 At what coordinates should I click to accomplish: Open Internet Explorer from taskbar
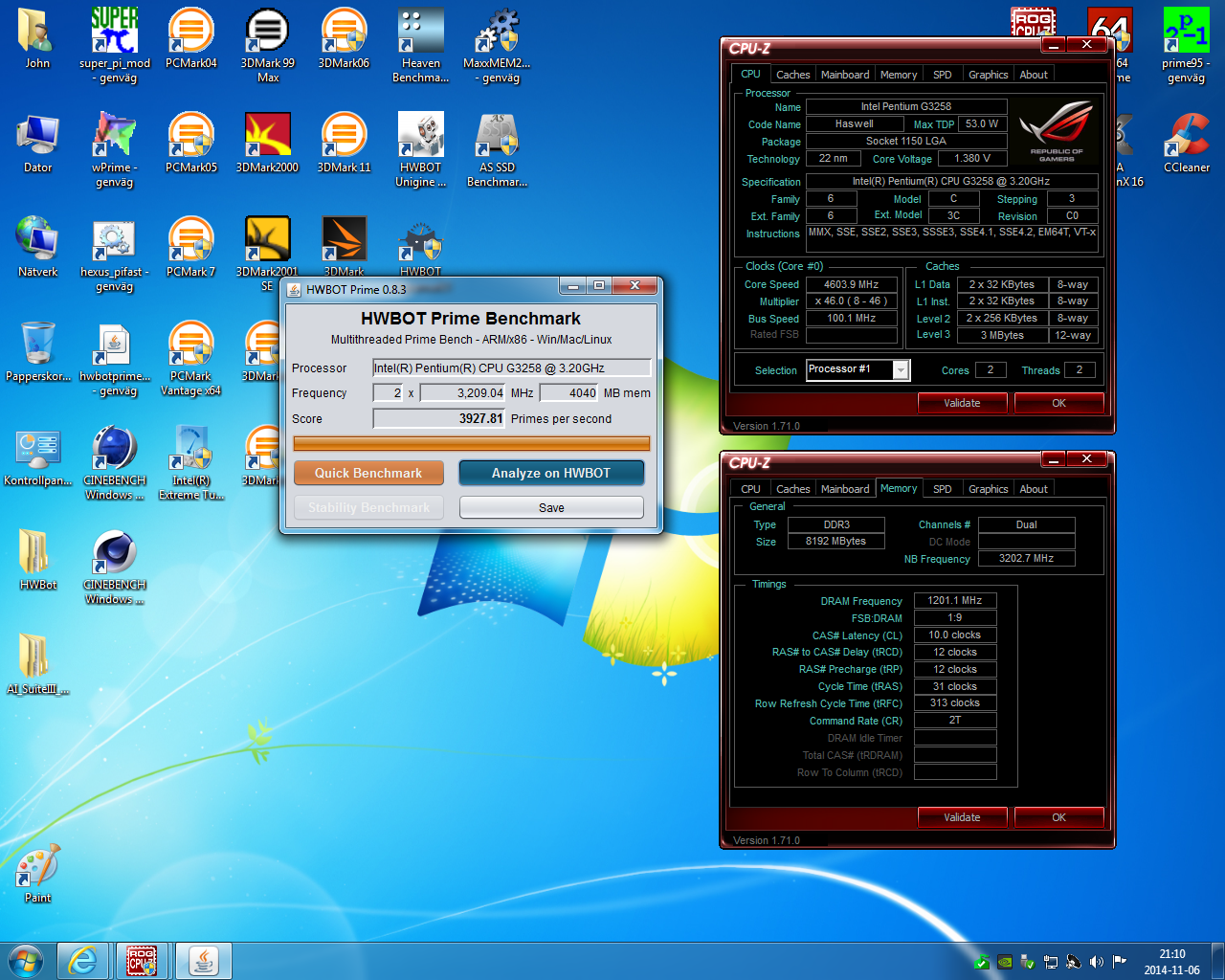coord(82,960)
